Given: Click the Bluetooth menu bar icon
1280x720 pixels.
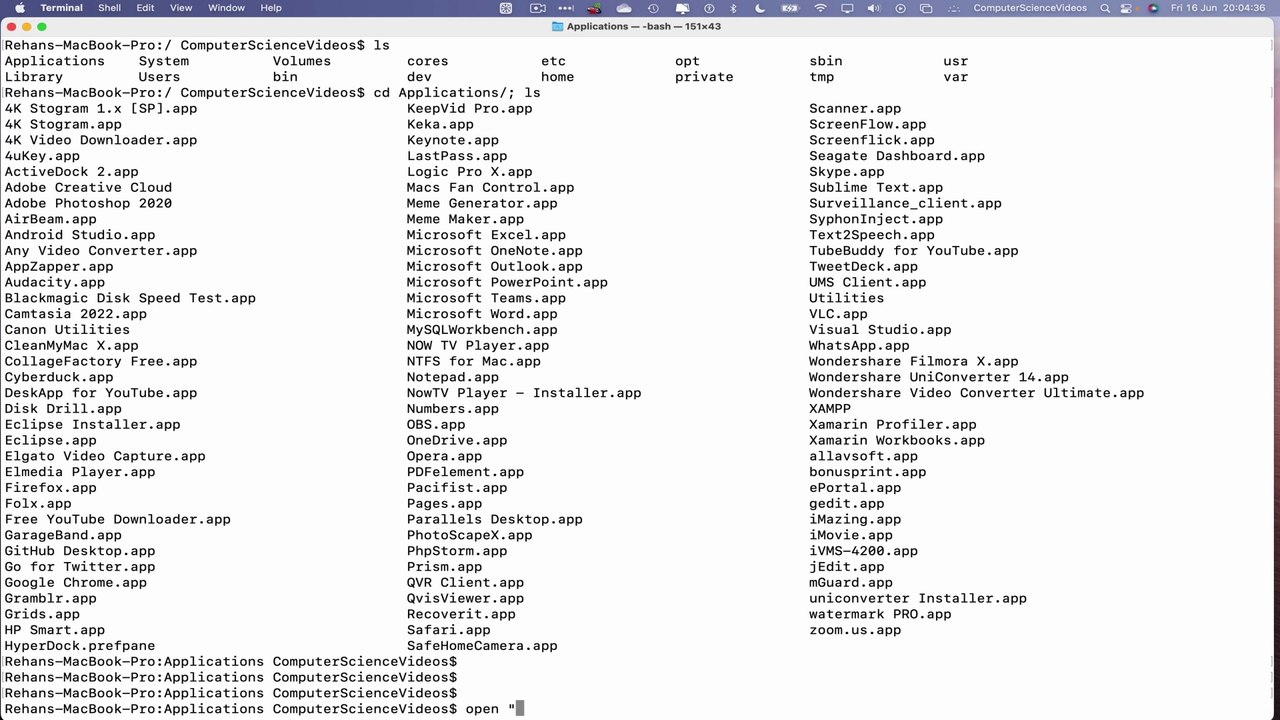Looking at the screenshot, I should [733, 8].
